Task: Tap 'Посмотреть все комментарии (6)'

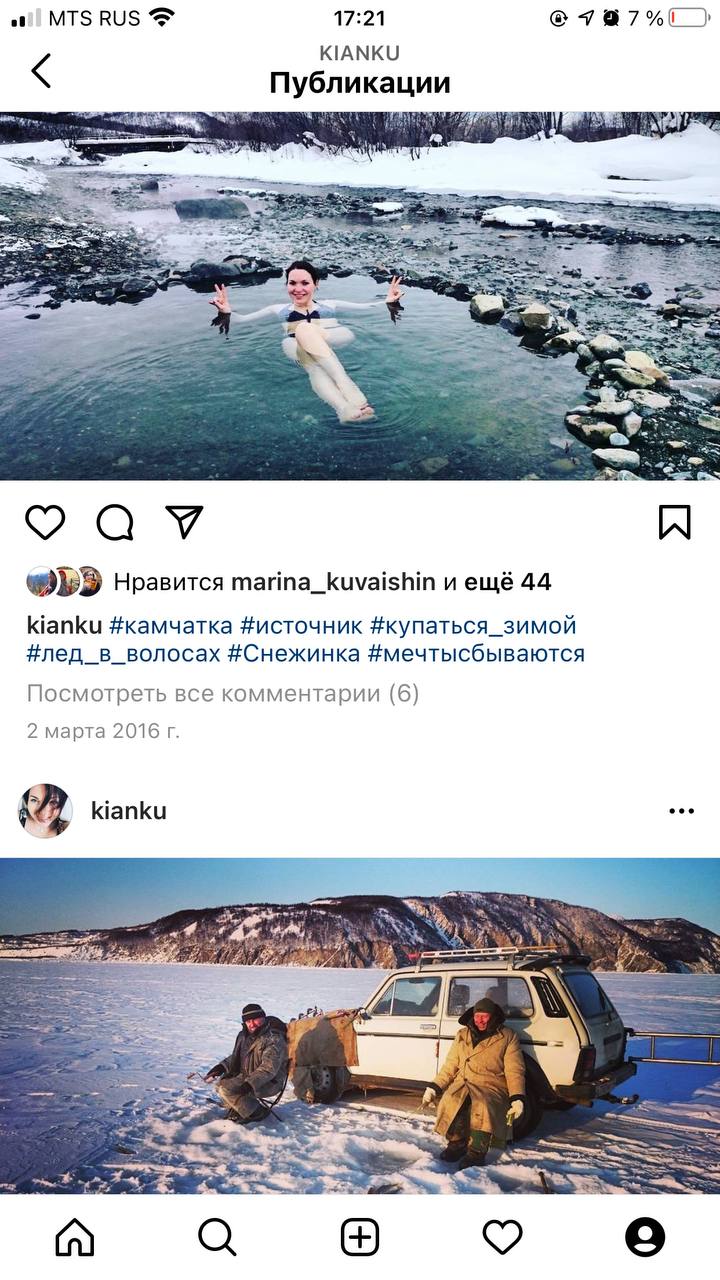Action: pos(223,694)
